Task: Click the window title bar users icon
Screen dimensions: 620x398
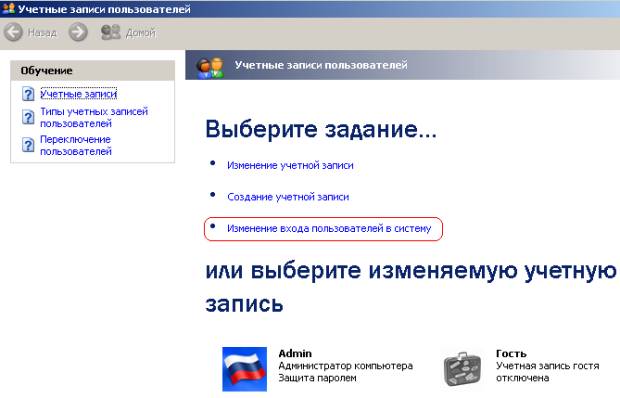Action: (8, 8)
